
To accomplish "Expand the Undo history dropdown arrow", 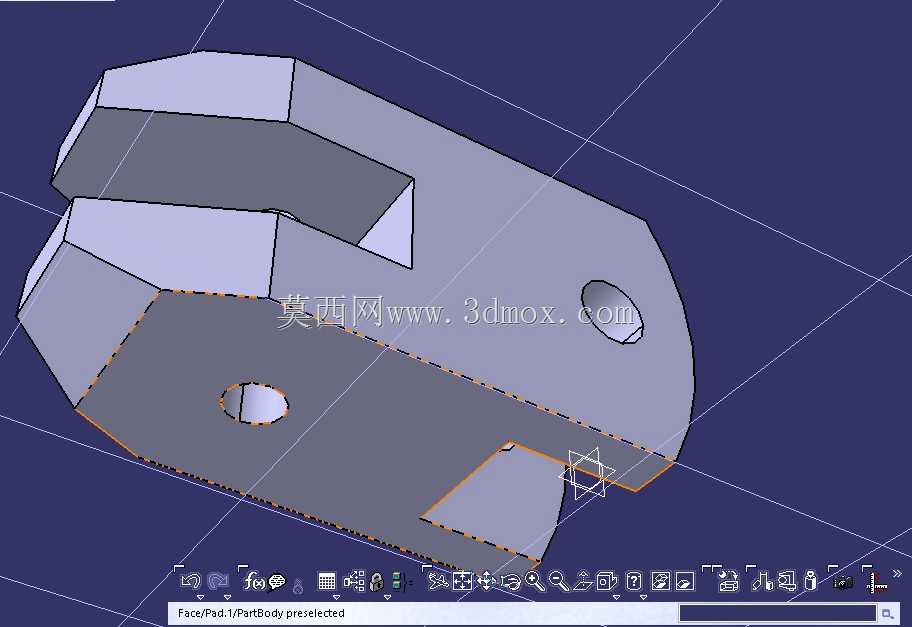I will pos(201,597).
